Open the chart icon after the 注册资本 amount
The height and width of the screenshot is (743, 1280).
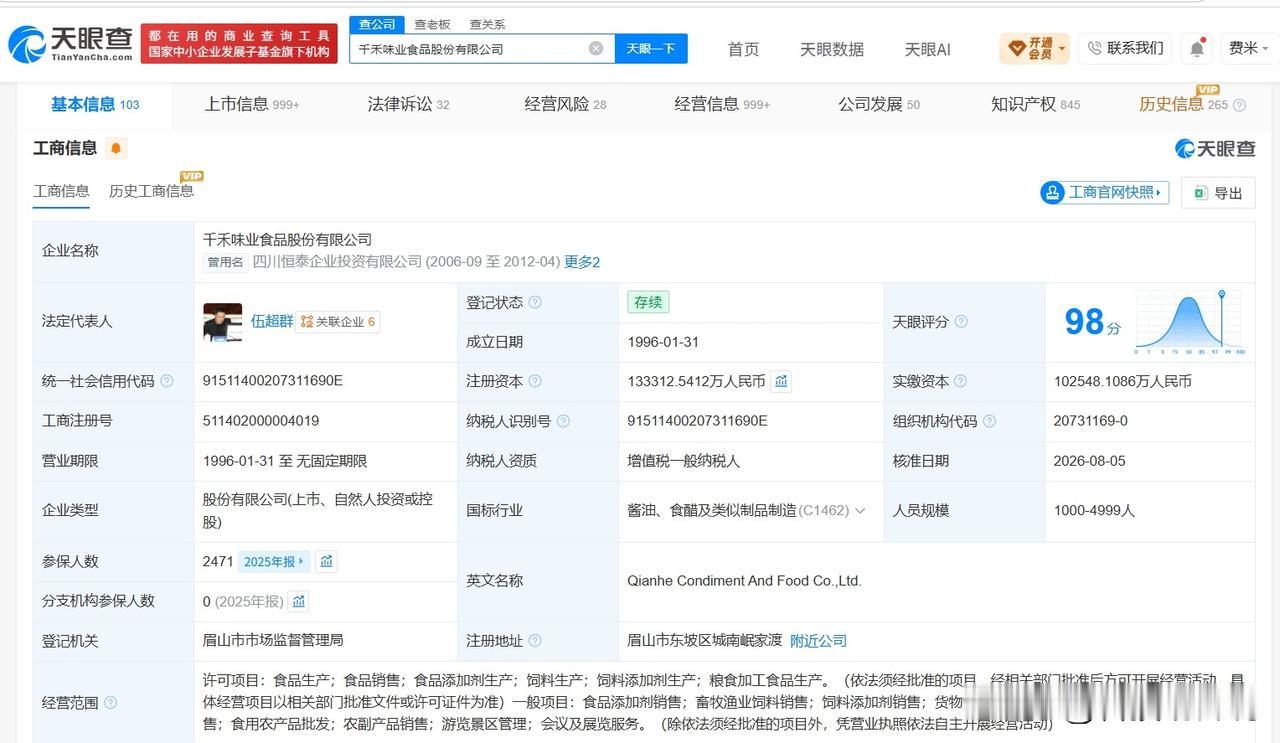781,381
